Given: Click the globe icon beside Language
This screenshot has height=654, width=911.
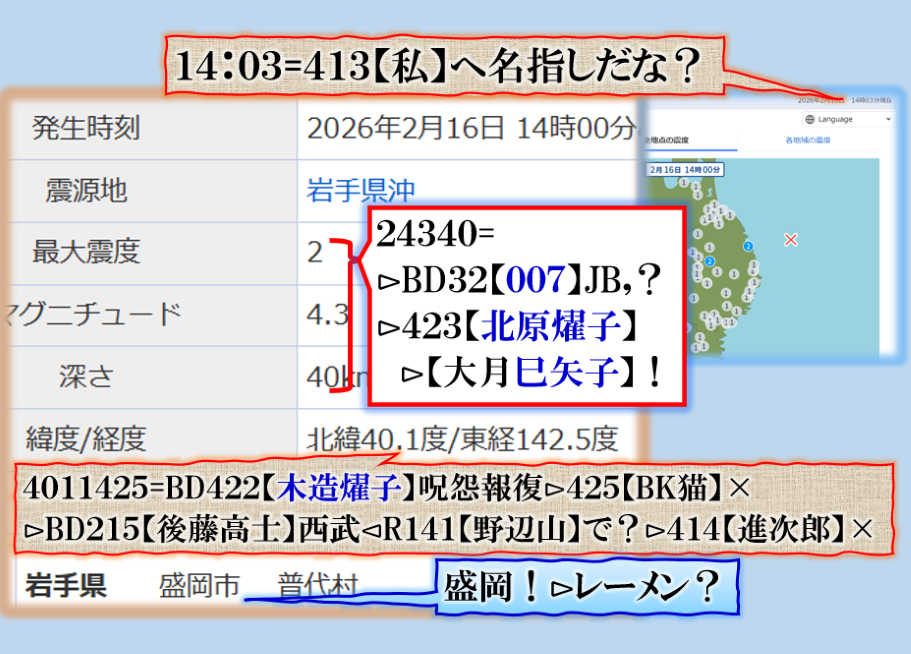Looking at the screenshot, I should pos(809,119).
